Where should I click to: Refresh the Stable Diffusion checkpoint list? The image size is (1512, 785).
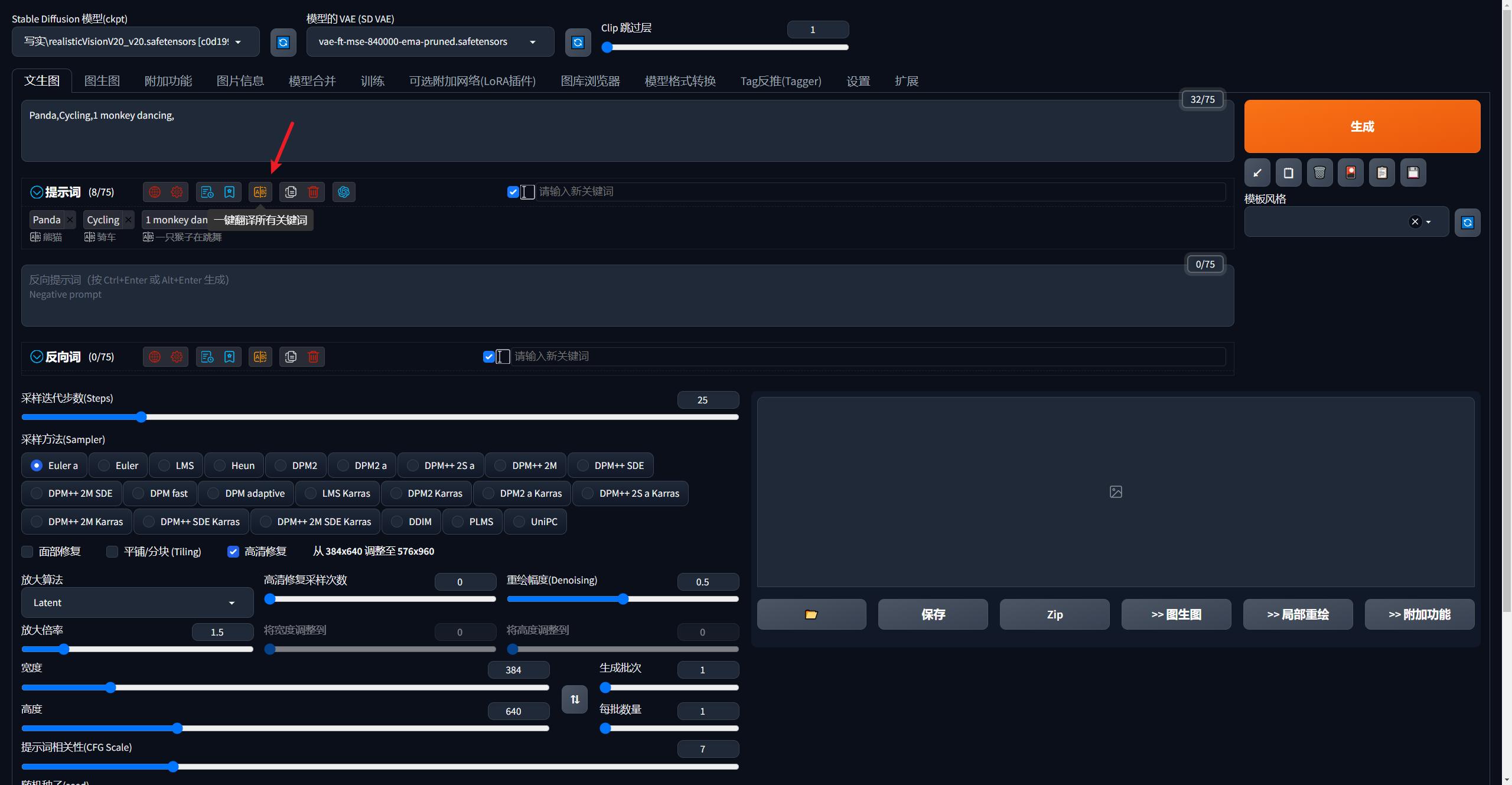[283, 42]
